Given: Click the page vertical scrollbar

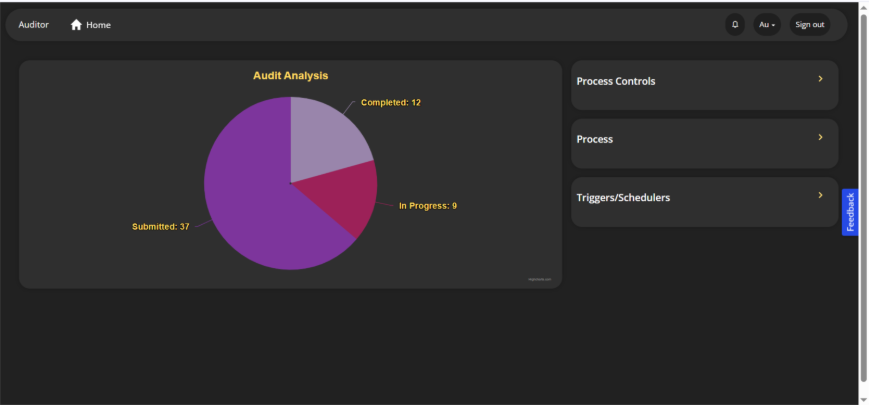Looking at the screenshot, I should coord(864,200).
